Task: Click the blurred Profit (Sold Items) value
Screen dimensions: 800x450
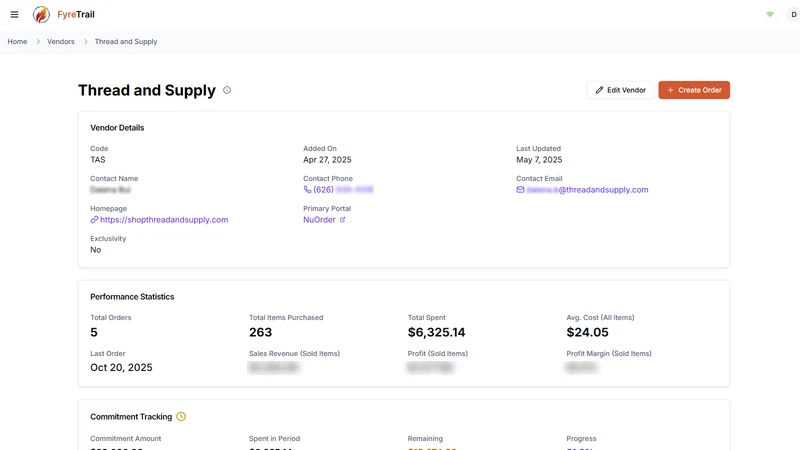Action: point(431,367)
